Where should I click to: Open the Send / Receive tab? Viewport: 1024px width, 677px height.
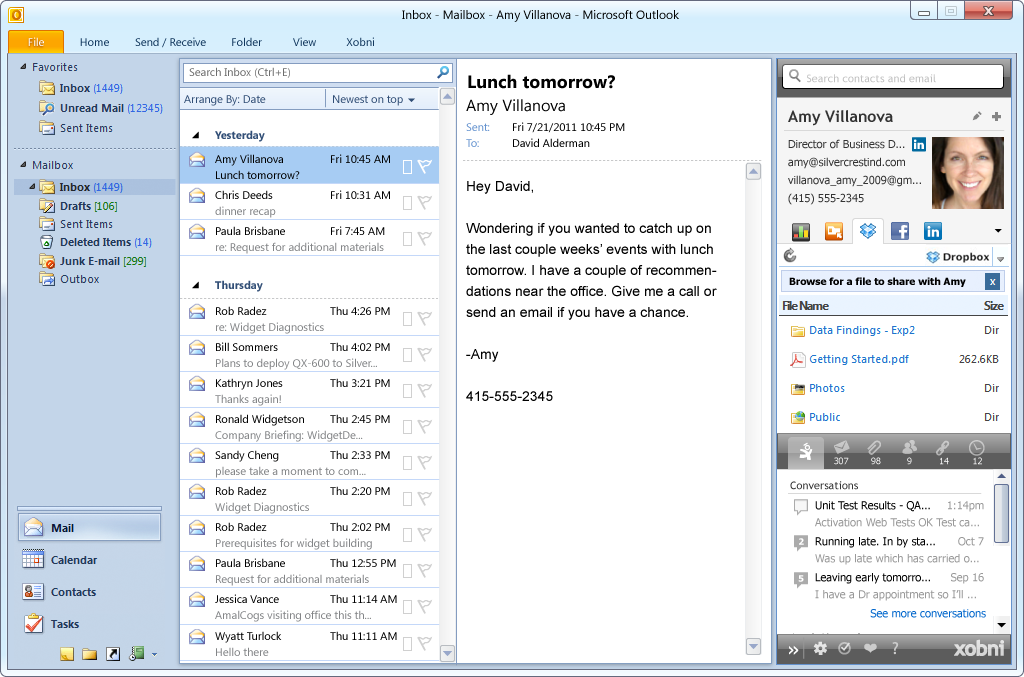170,42
